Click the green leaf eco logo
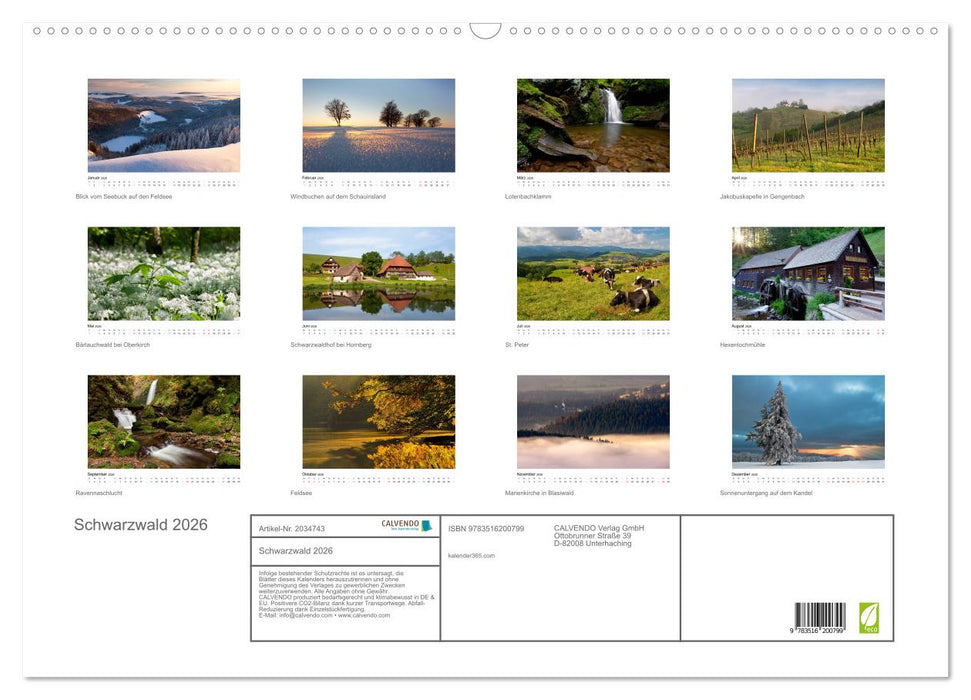The image size is (971, 700). [x=869, y=617]
